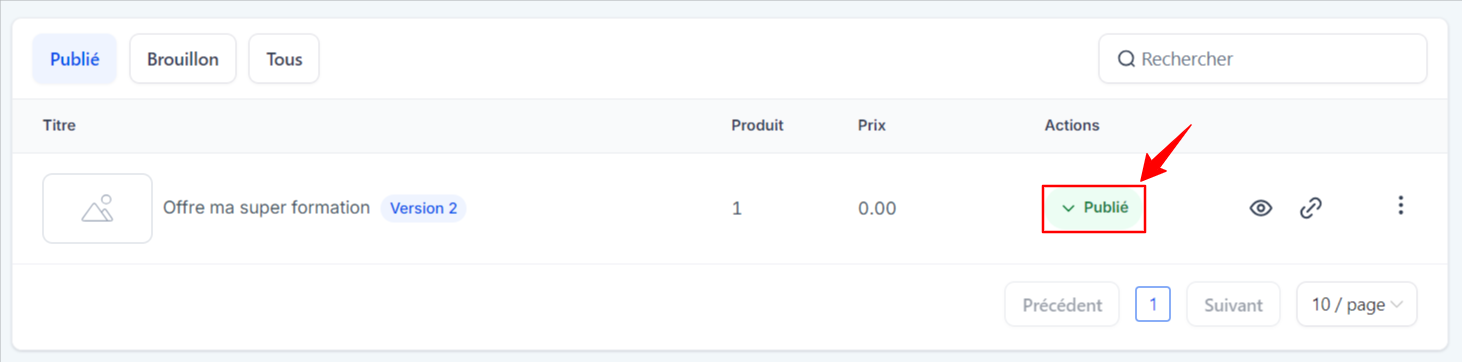Image resolution: width=1462 pixels, height=362 pixels.
Task: Go to the Suivant page
Action: (1233, 304)
